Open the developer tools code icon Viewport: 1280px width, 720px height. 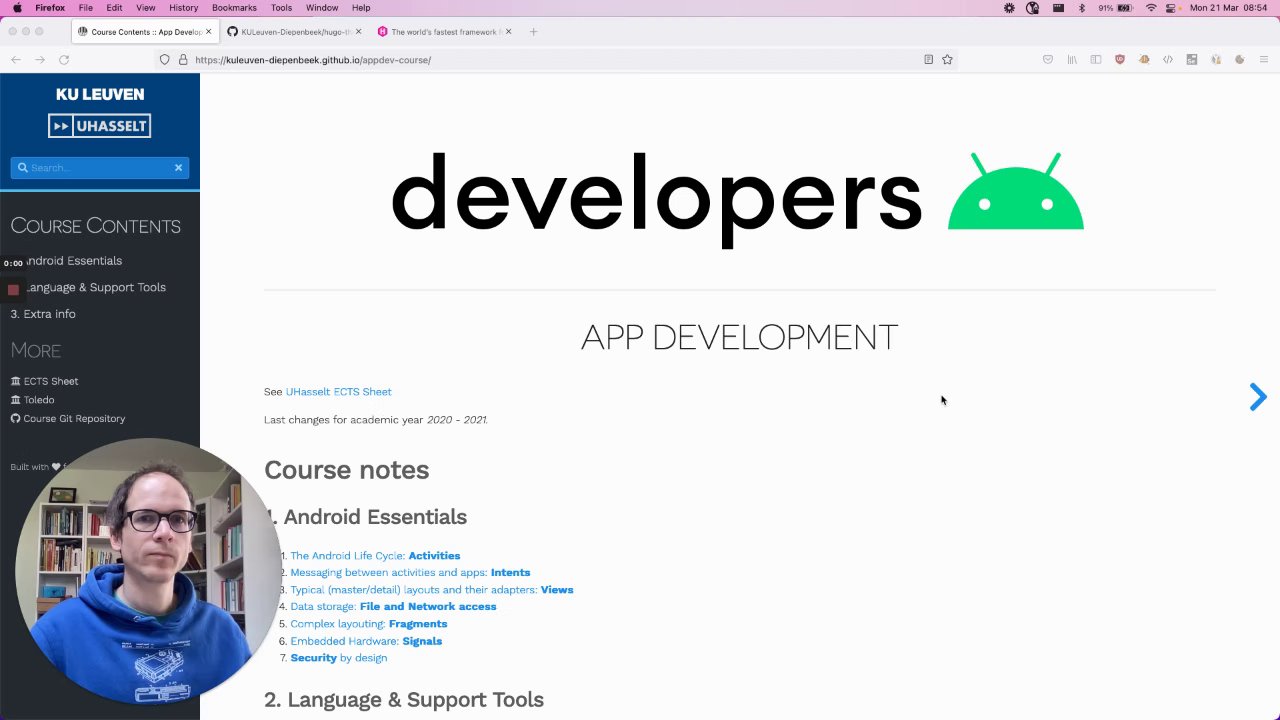point(1168,60)
